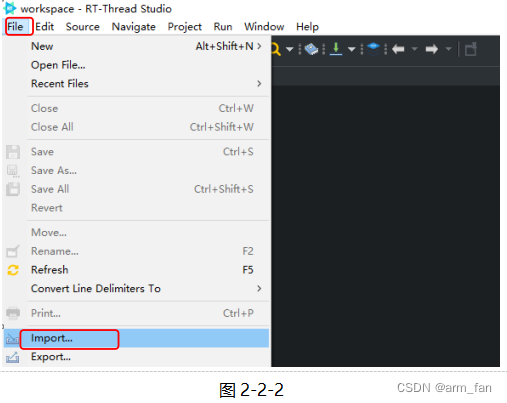Click the Rename icon in File menu

point(13,251)
